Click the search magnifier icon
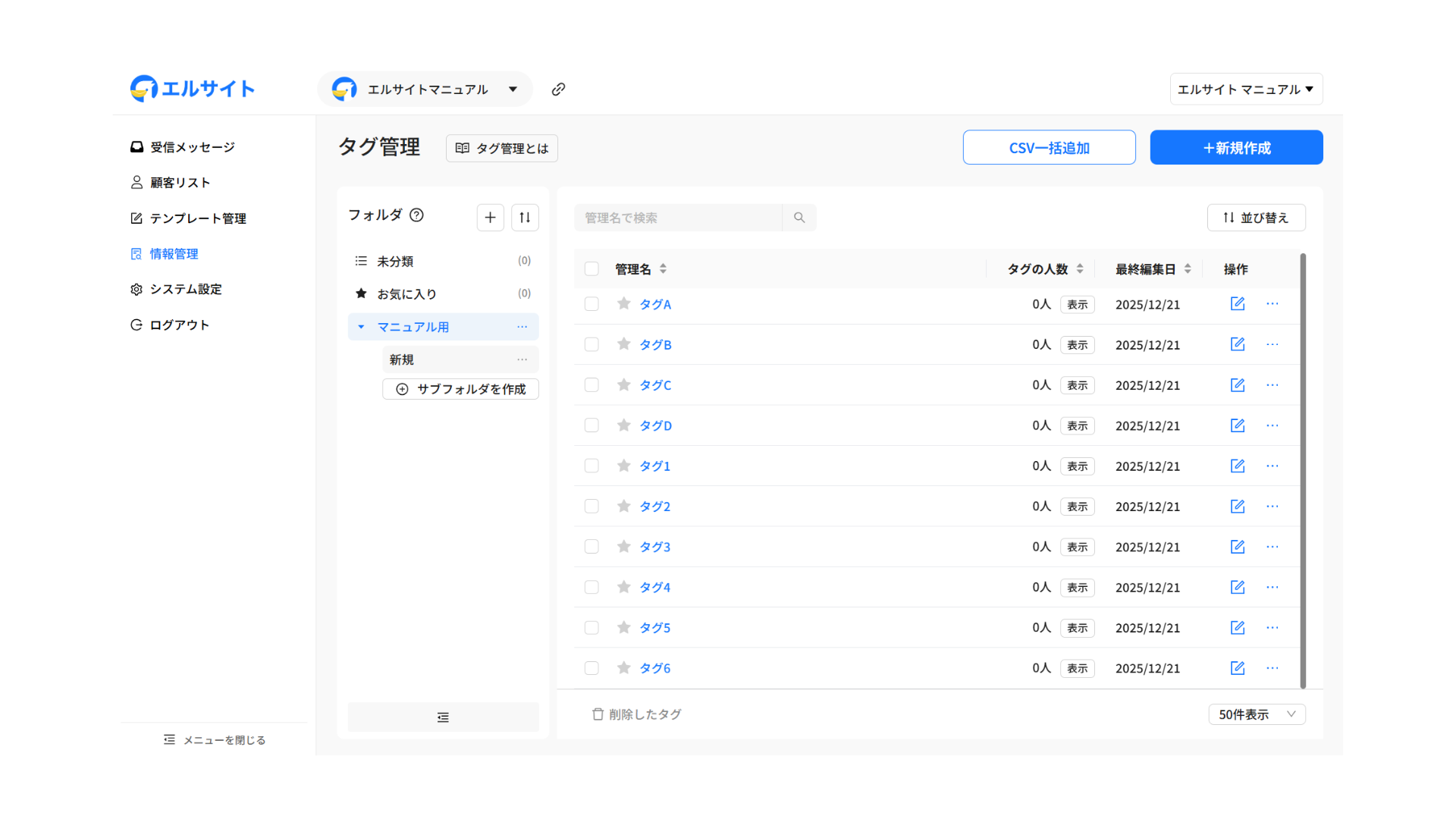This screenshot has width=1456, height=819. 799,218
